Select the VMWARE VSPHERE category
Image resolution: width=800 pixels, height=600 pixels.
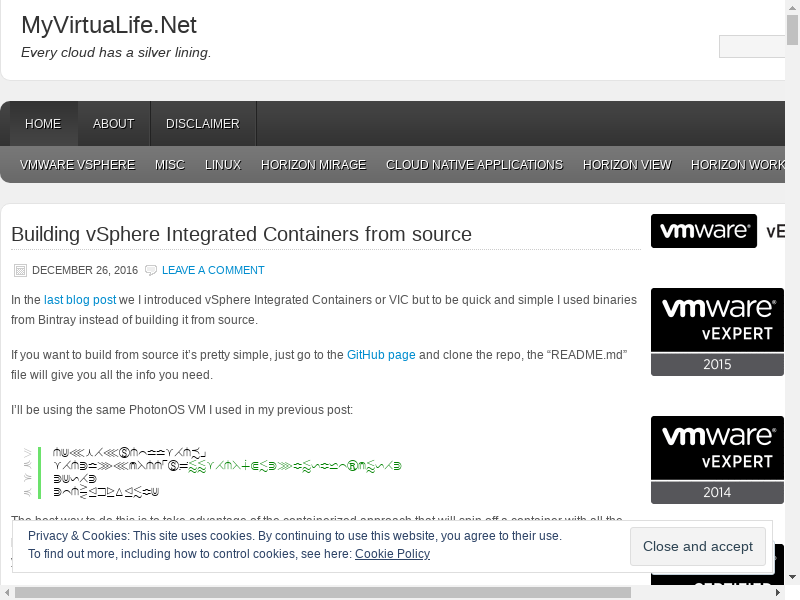pyautogui.click(x=77, y=165)
